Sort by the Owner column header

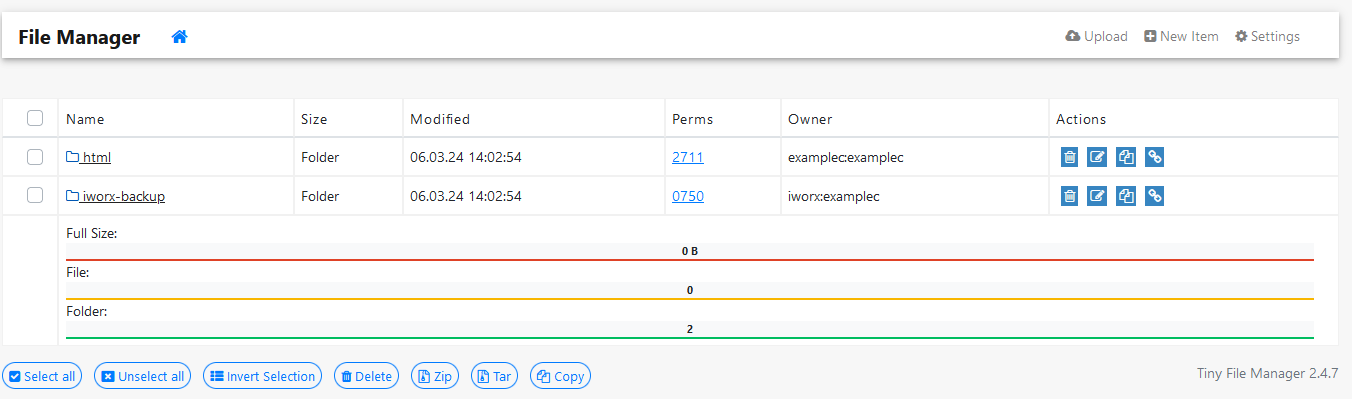[810, 119]
